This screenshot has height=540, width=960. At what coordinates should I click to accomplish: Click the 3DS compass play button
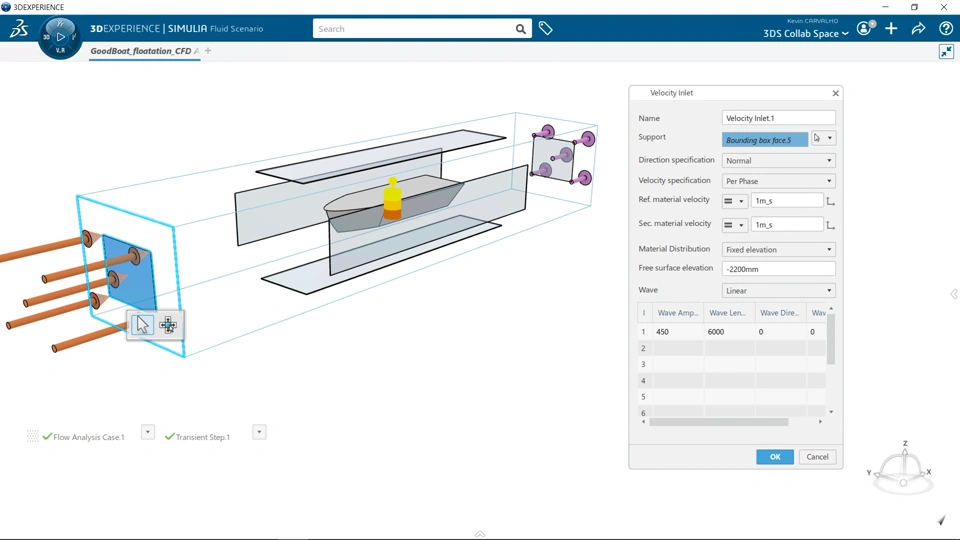point(60,37)
